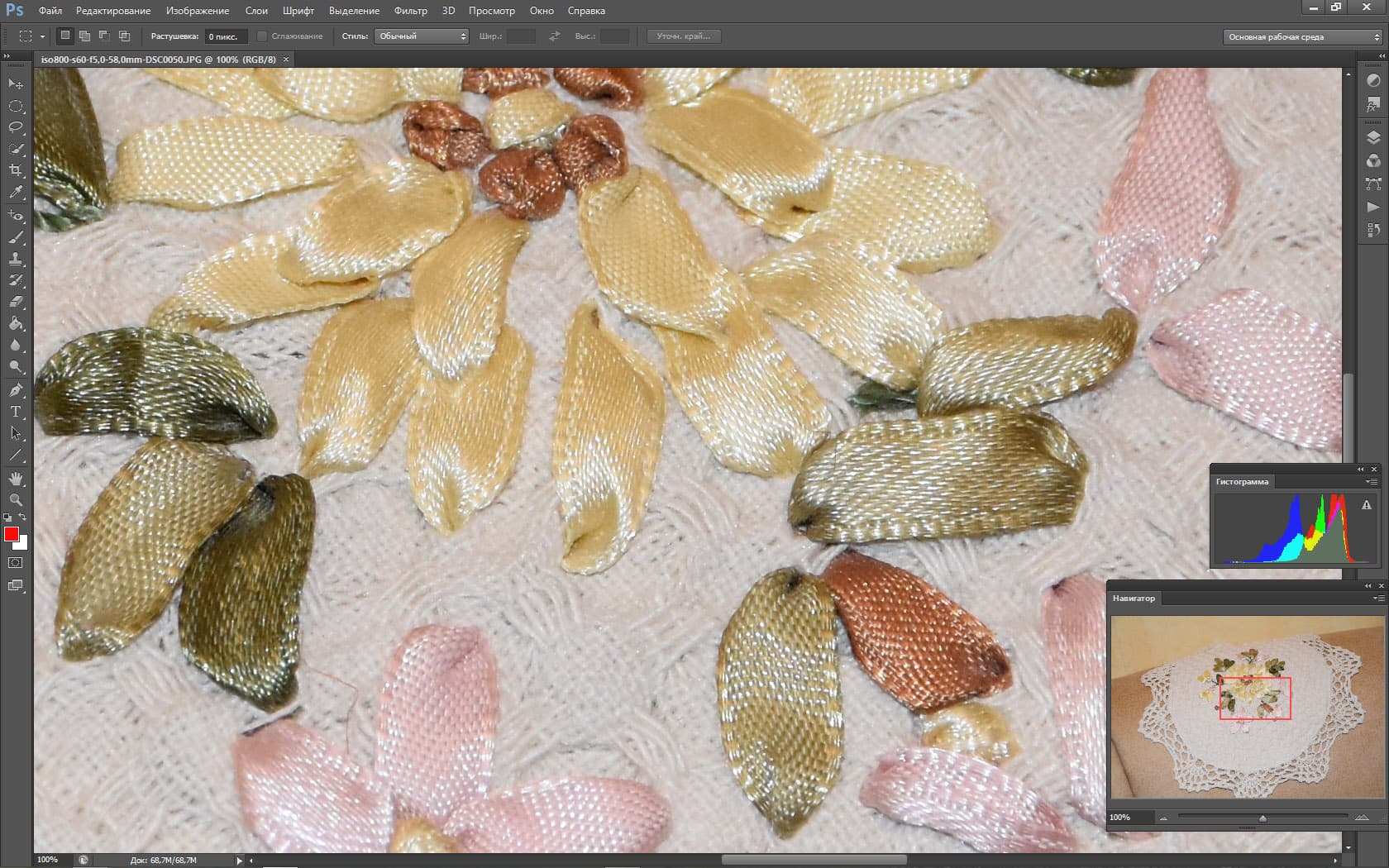Select the Crop tool
The width and height of the screenshot is (1389, 868).
pos(16,170)
